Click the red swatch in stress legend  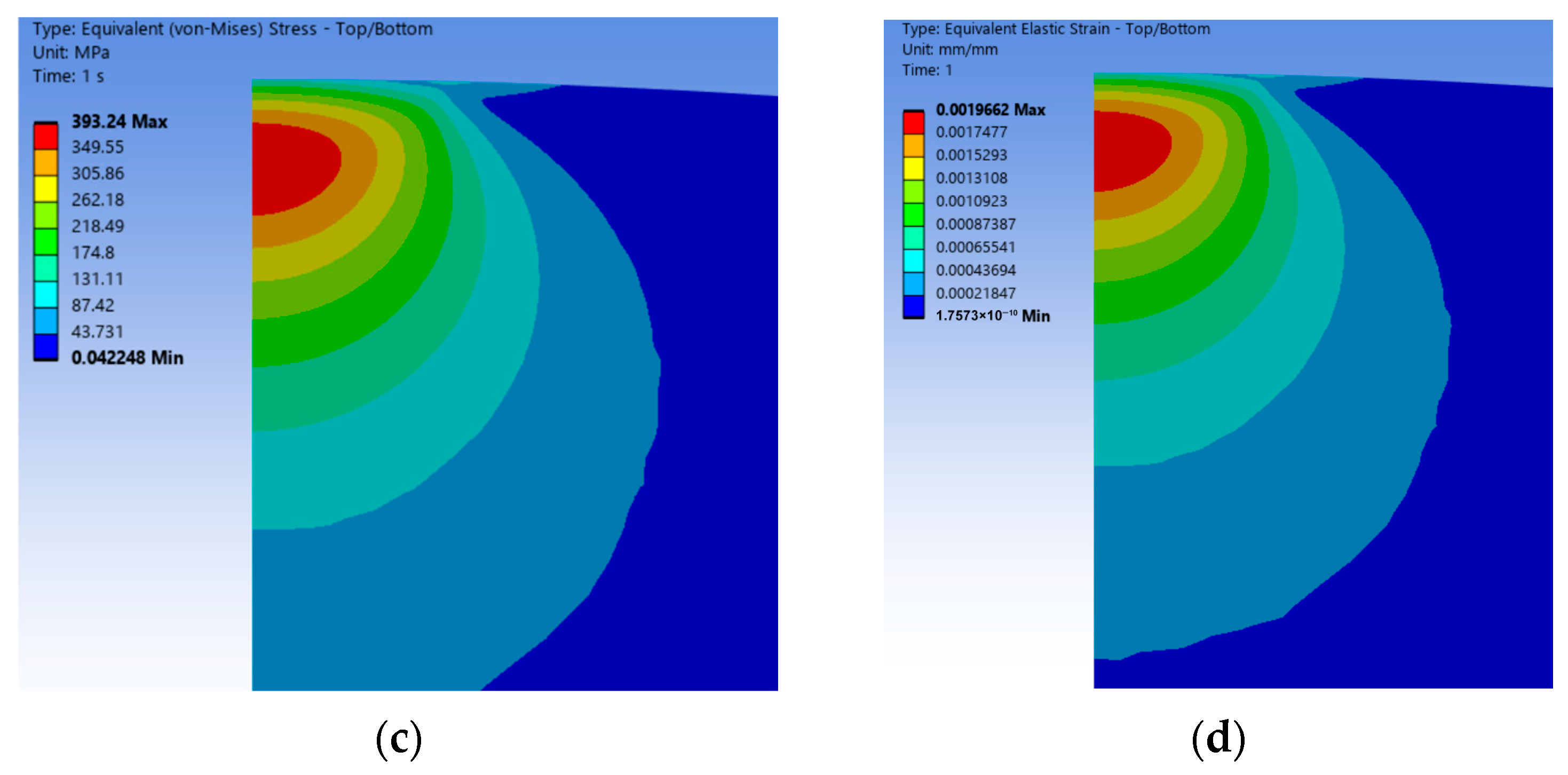click(x=46, y=136)
